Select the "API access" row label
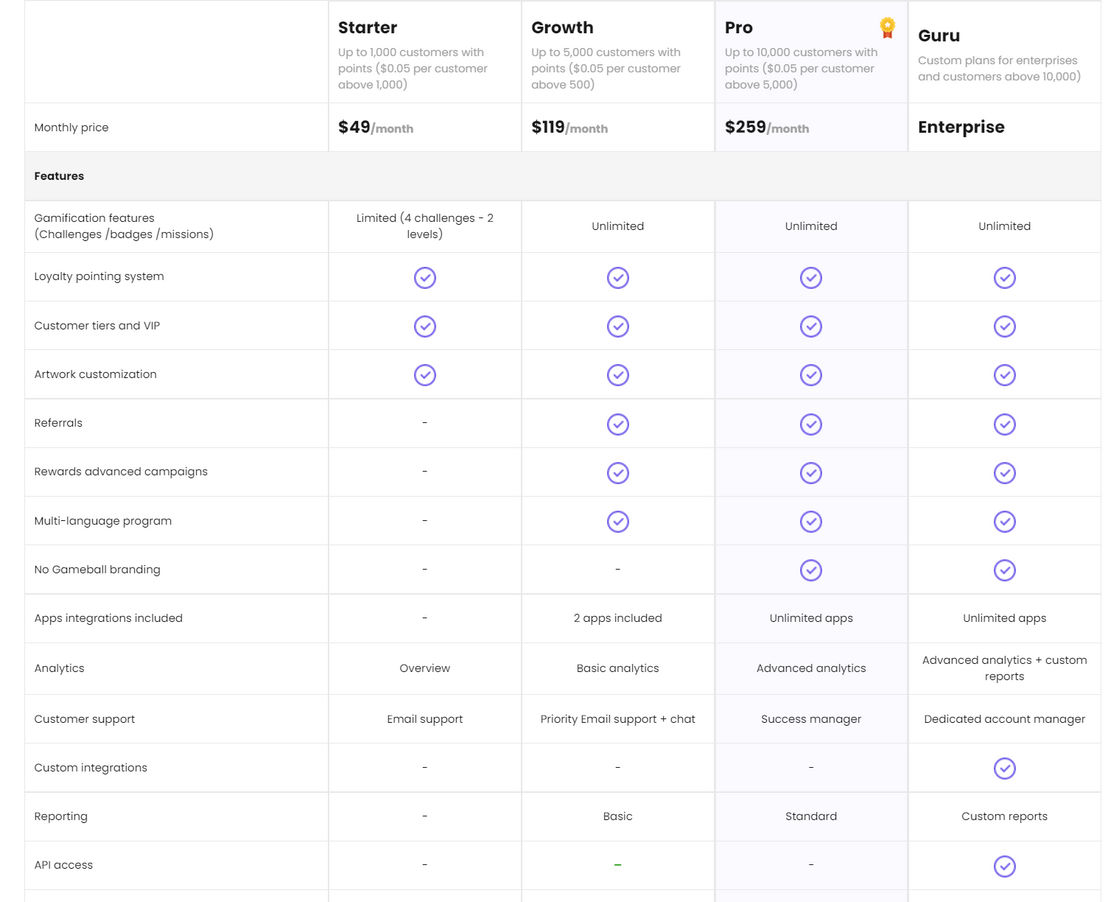Screen dimensions: 1108x902 tap(64, 865)
